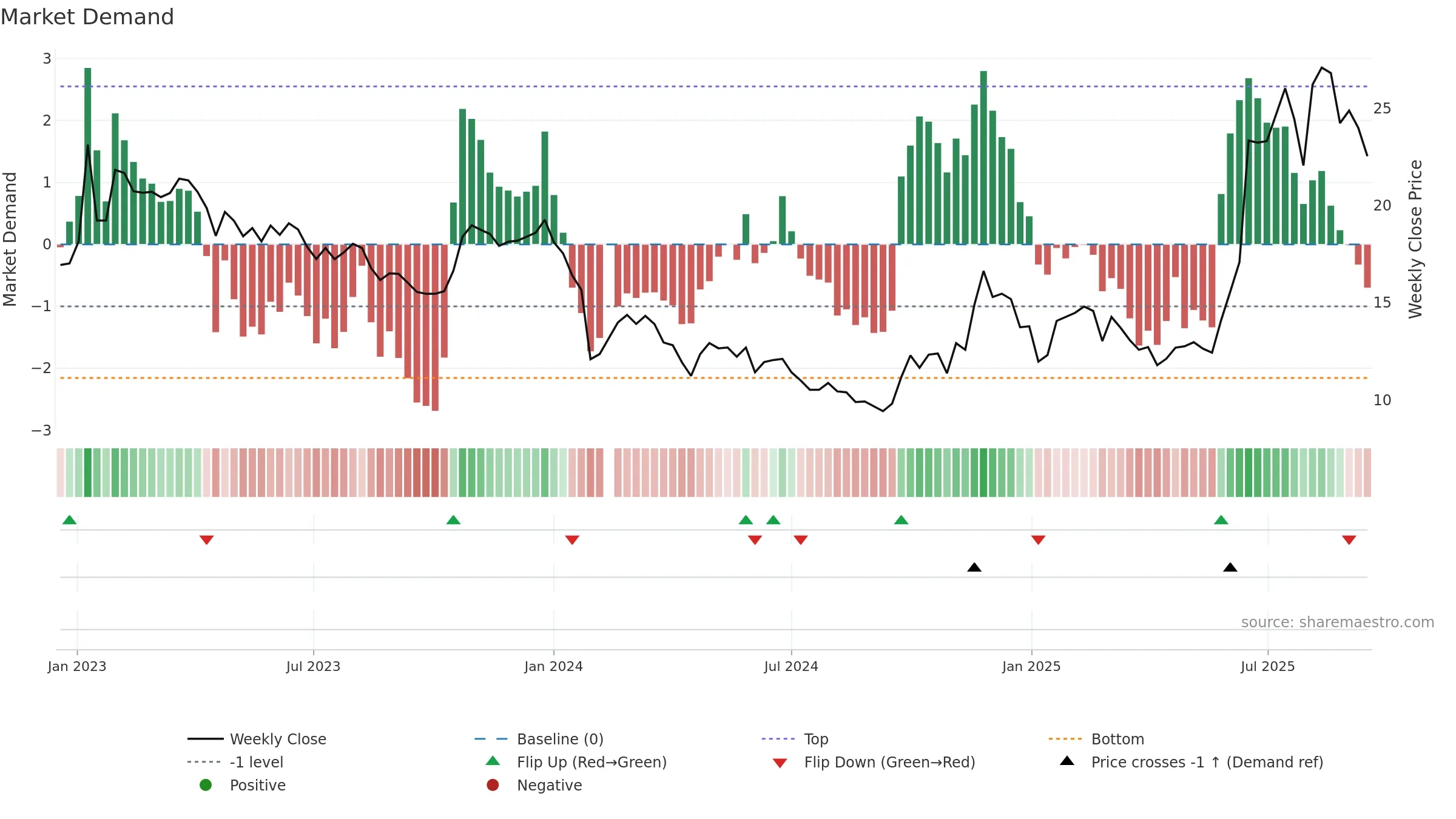Click the Market Demand chart title
This screenshot has width=1456, height=819.
pyautogui.click(x=87, y=17)
